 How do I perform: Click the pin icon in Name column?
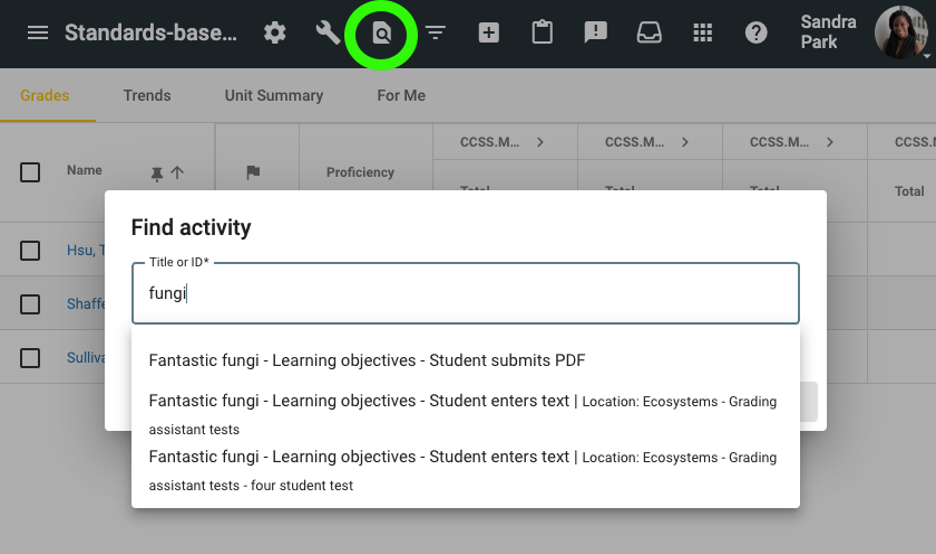pos(157,173)
